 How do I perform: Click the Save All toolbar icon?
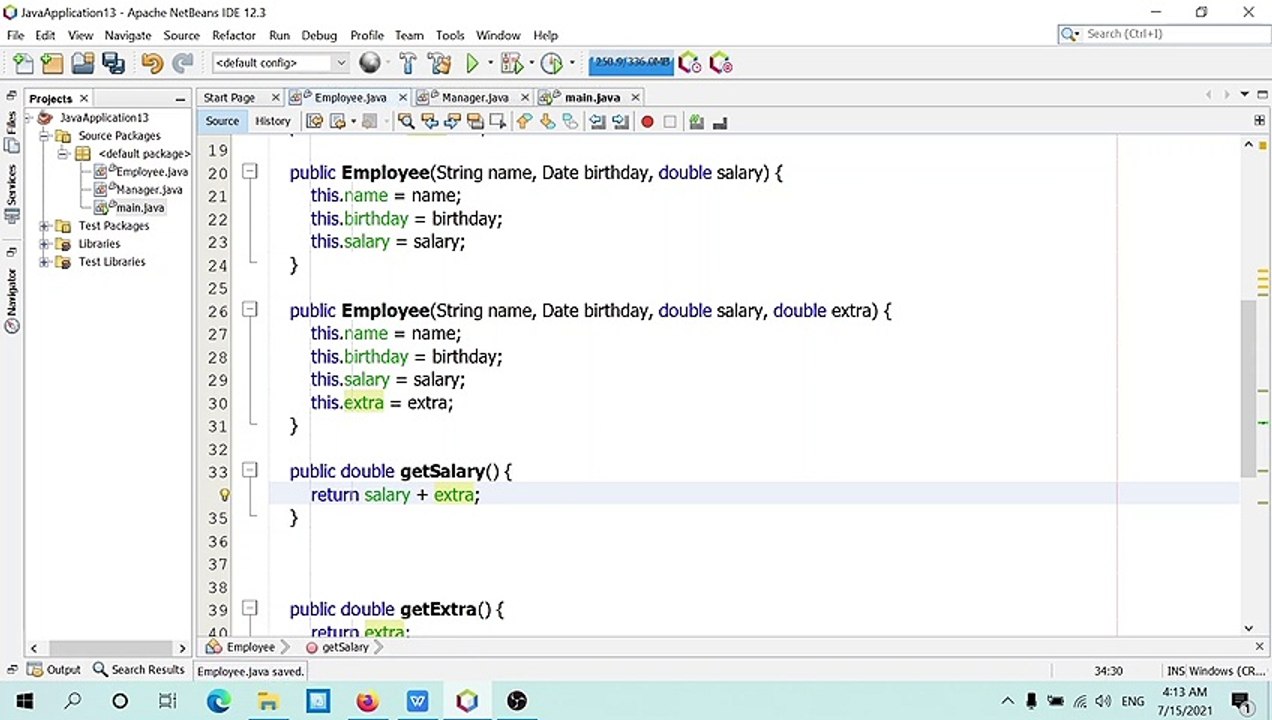(113, 63)
